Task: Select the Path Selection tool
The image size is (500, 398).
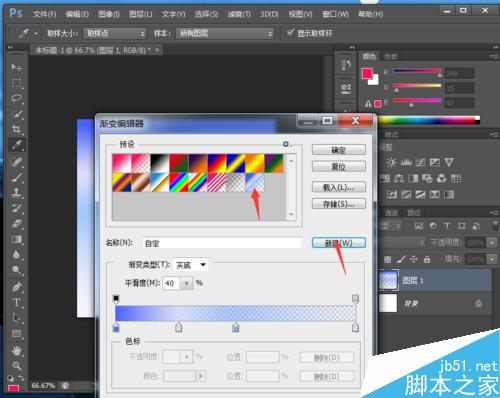Action: click(x=16, y=318)
